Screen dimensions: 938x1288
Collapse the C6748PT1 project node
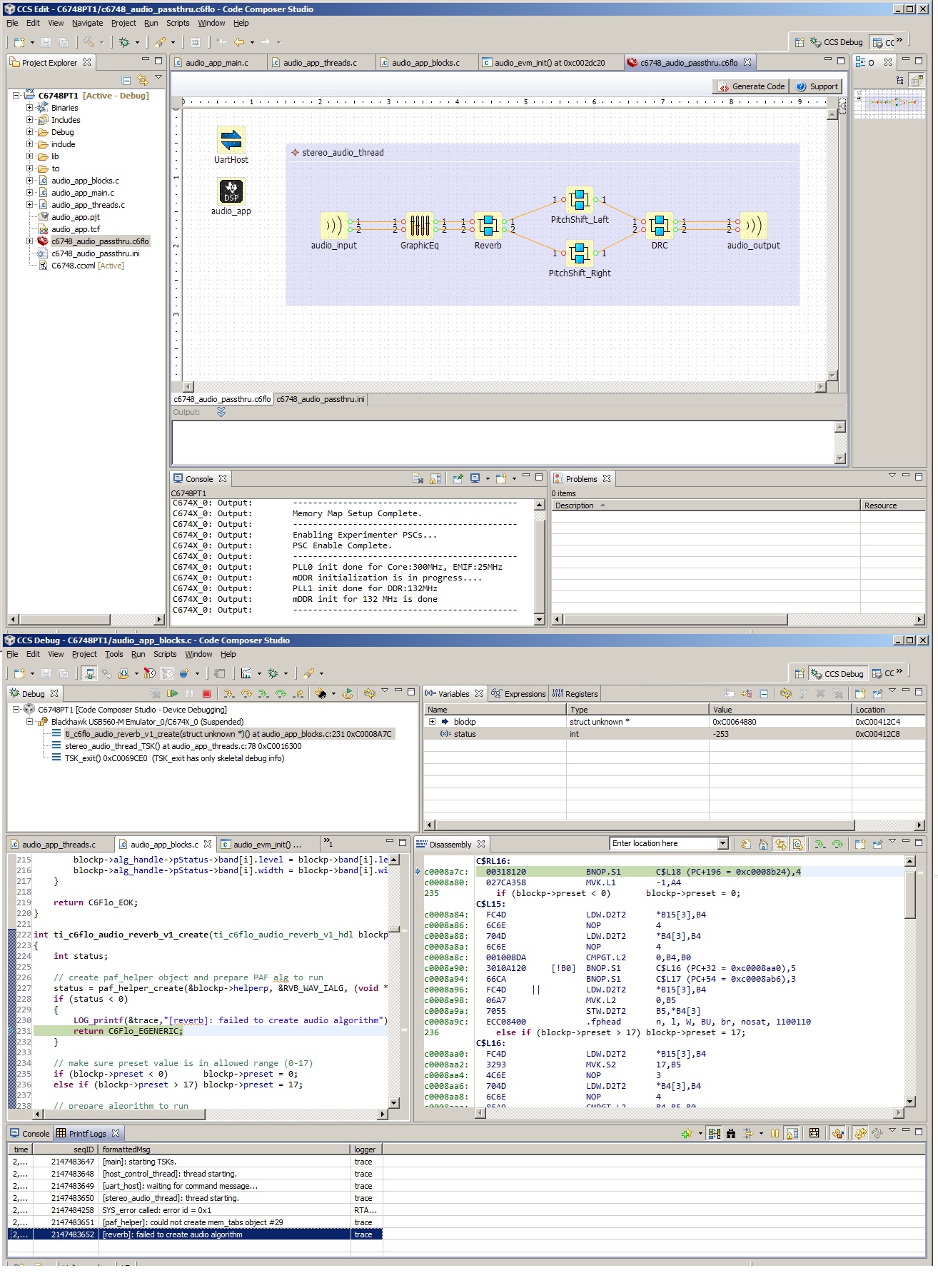[x=16, y=95]
